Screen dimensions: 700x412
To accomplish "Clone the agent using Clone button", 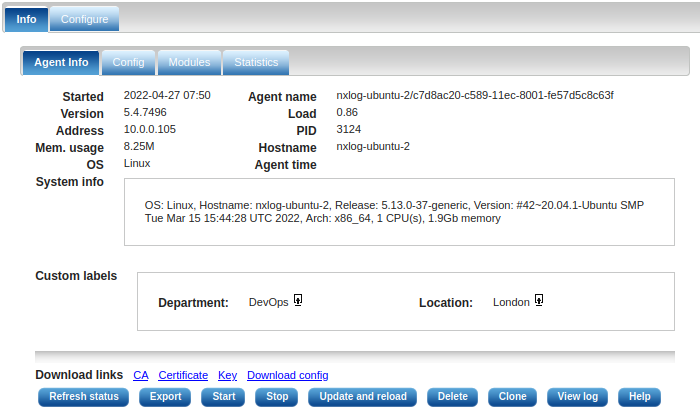I will tap(512, 397).
